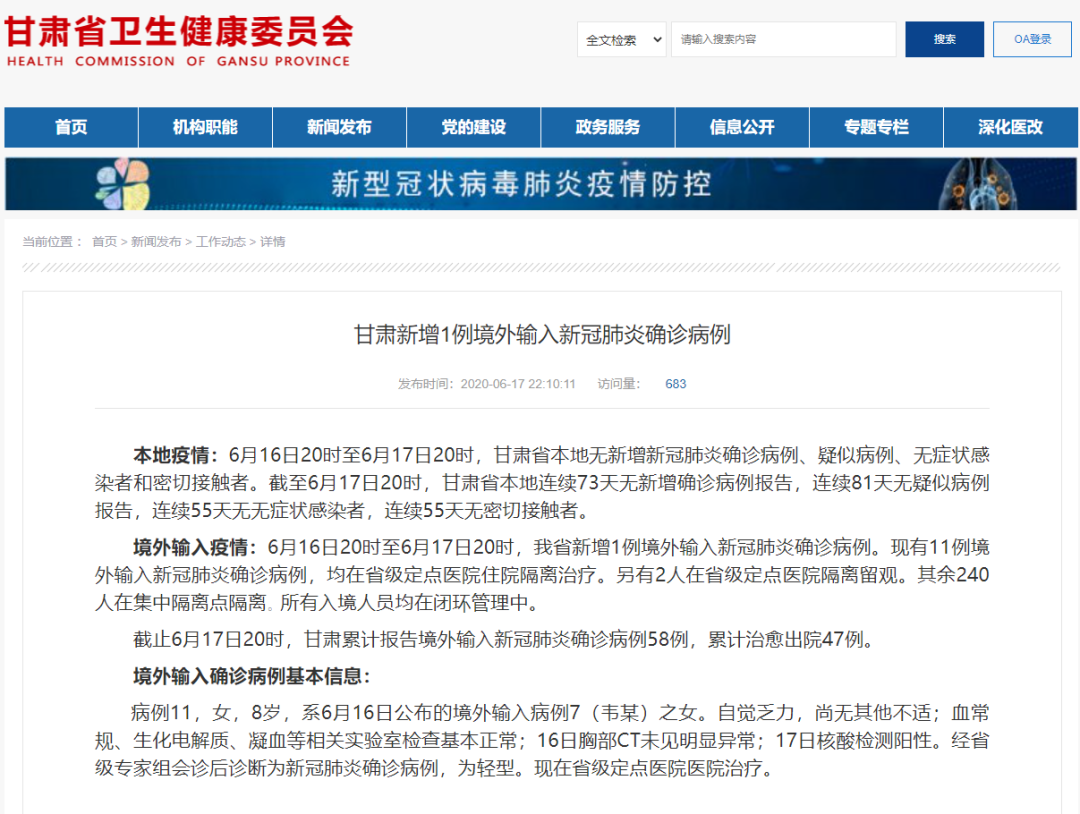Click the 工作动态 breadcrumb link
Viewport: 1080px width, 814px height.
[220, 242]
